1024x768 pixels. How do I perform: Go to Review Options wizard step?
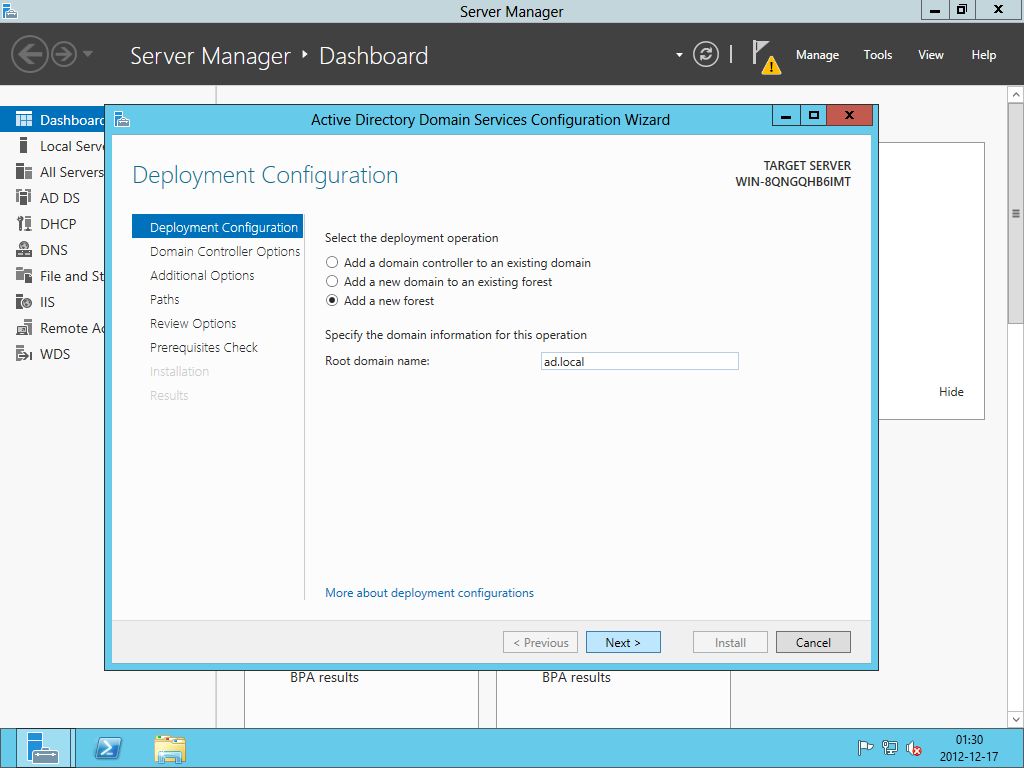pyautogui.click(x=193, y=323)
